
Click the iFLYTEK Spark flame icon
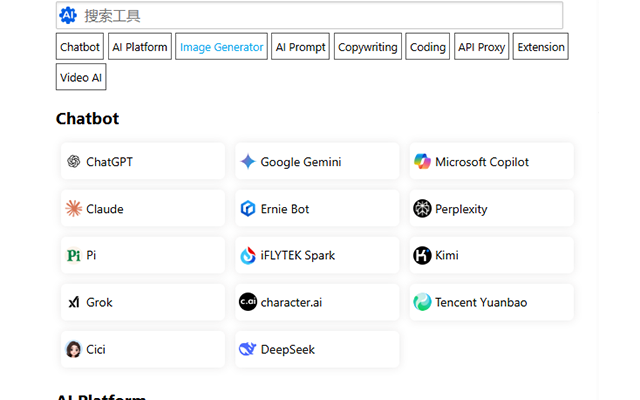pyautogui.click(x=248, y=256)
